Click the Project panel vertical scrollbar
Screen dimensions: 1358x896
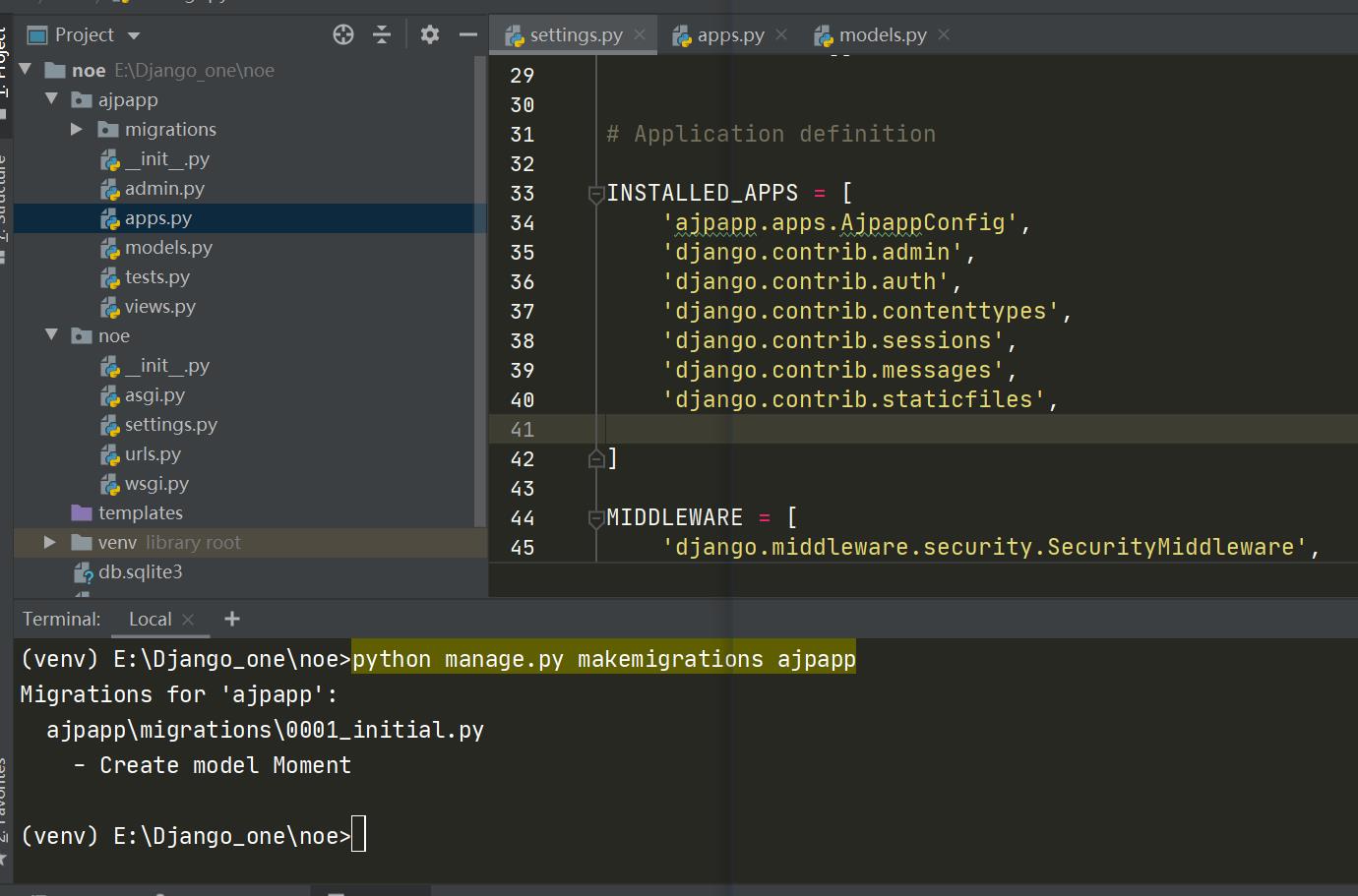[480, 292]
